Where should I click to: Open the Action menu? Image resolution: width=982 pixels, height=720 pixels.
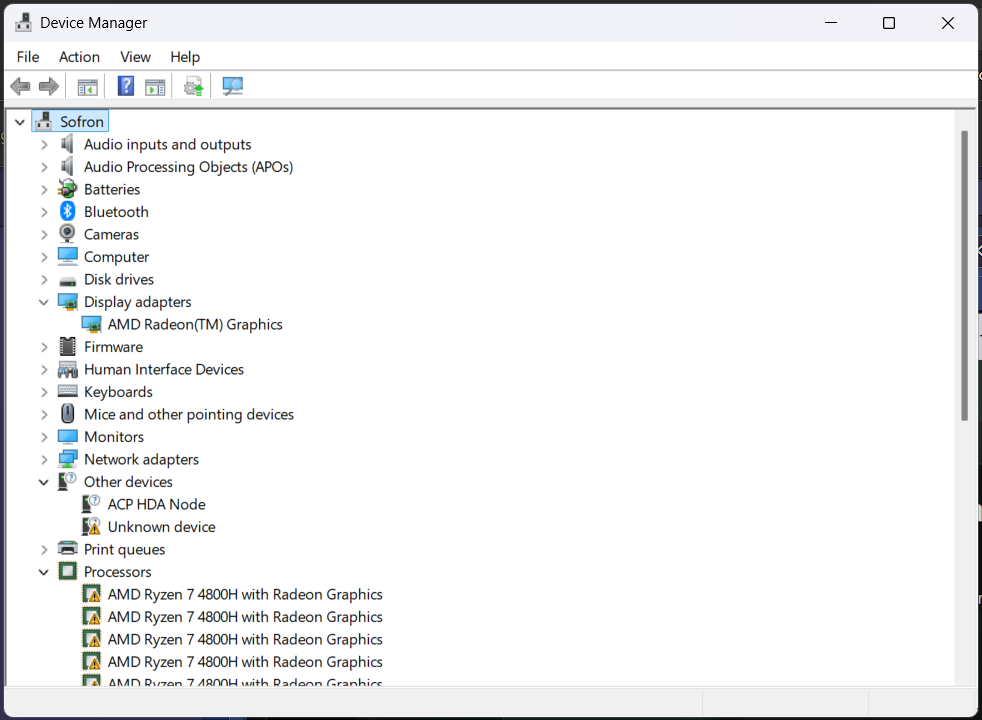click(80, 57)
